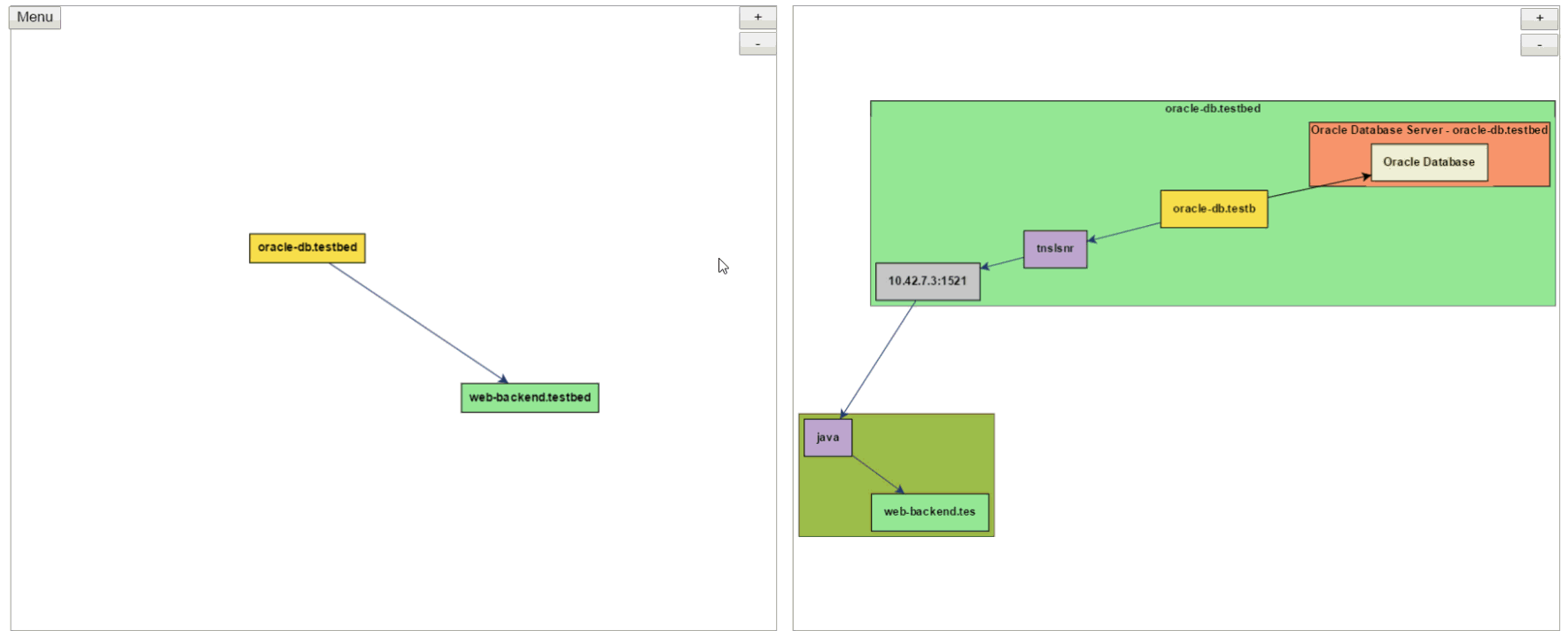Image resolution: width=1568 pixels, height=638 pixels.
Task: Click the oracle-db.testbed green container title
Action: click(1212, 109)
